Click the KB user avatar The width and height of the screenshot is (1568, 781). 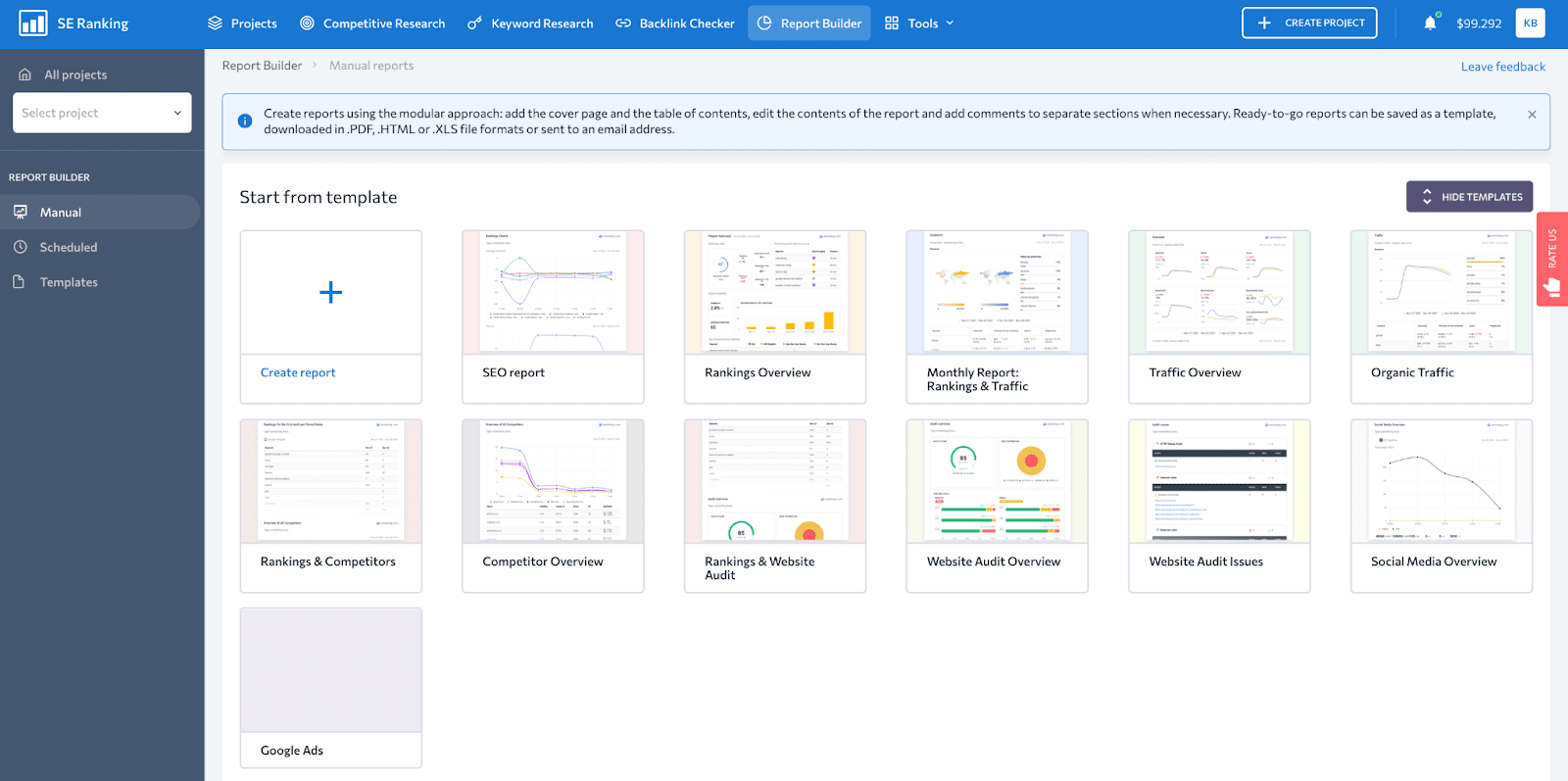[1530, 23]
